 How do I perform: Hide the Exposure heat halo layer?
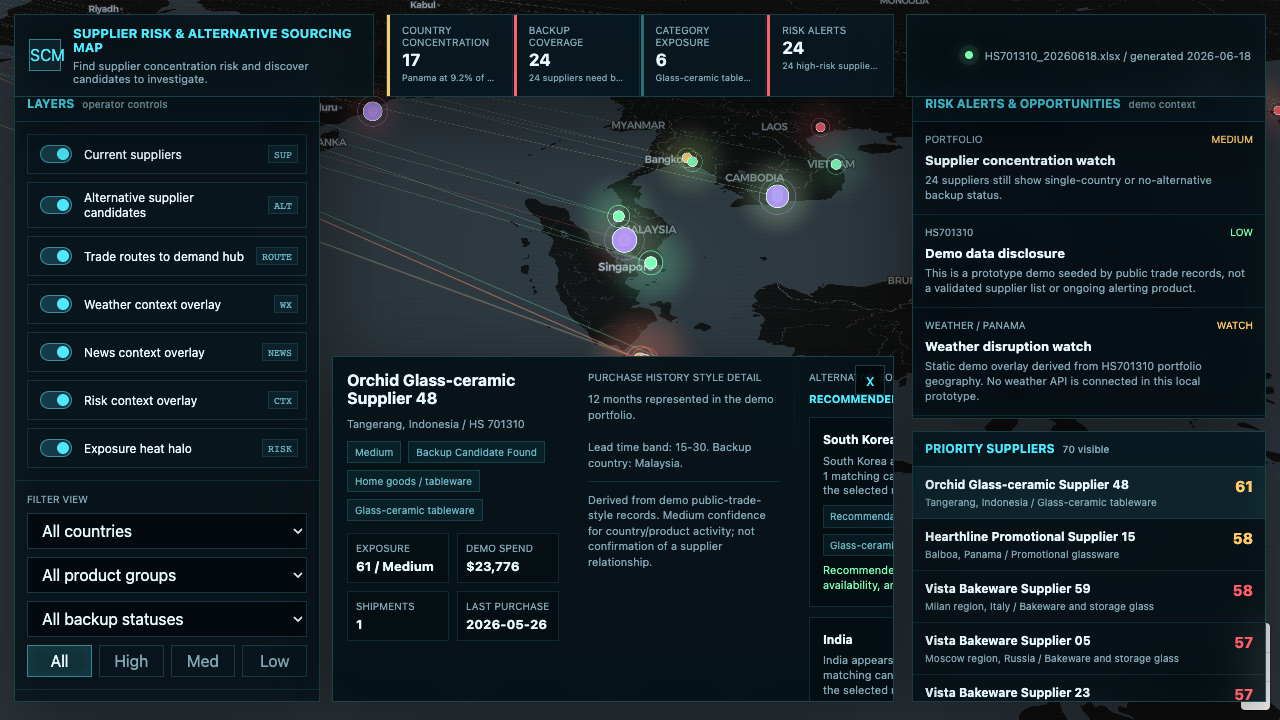point(56,449)
